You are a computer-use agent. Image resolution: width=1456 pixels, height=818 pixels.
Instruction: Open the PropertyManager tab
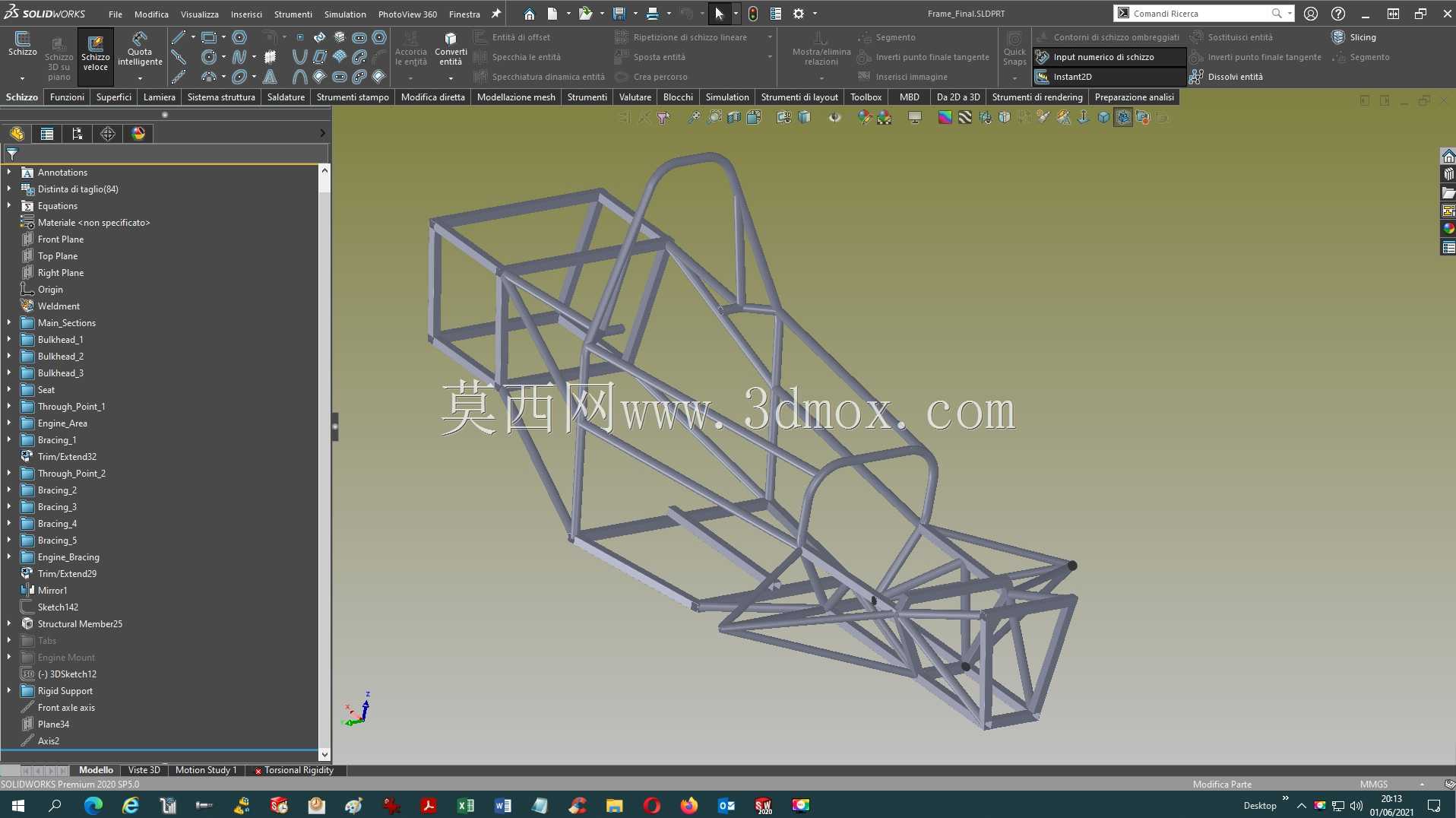coord(47,134)
